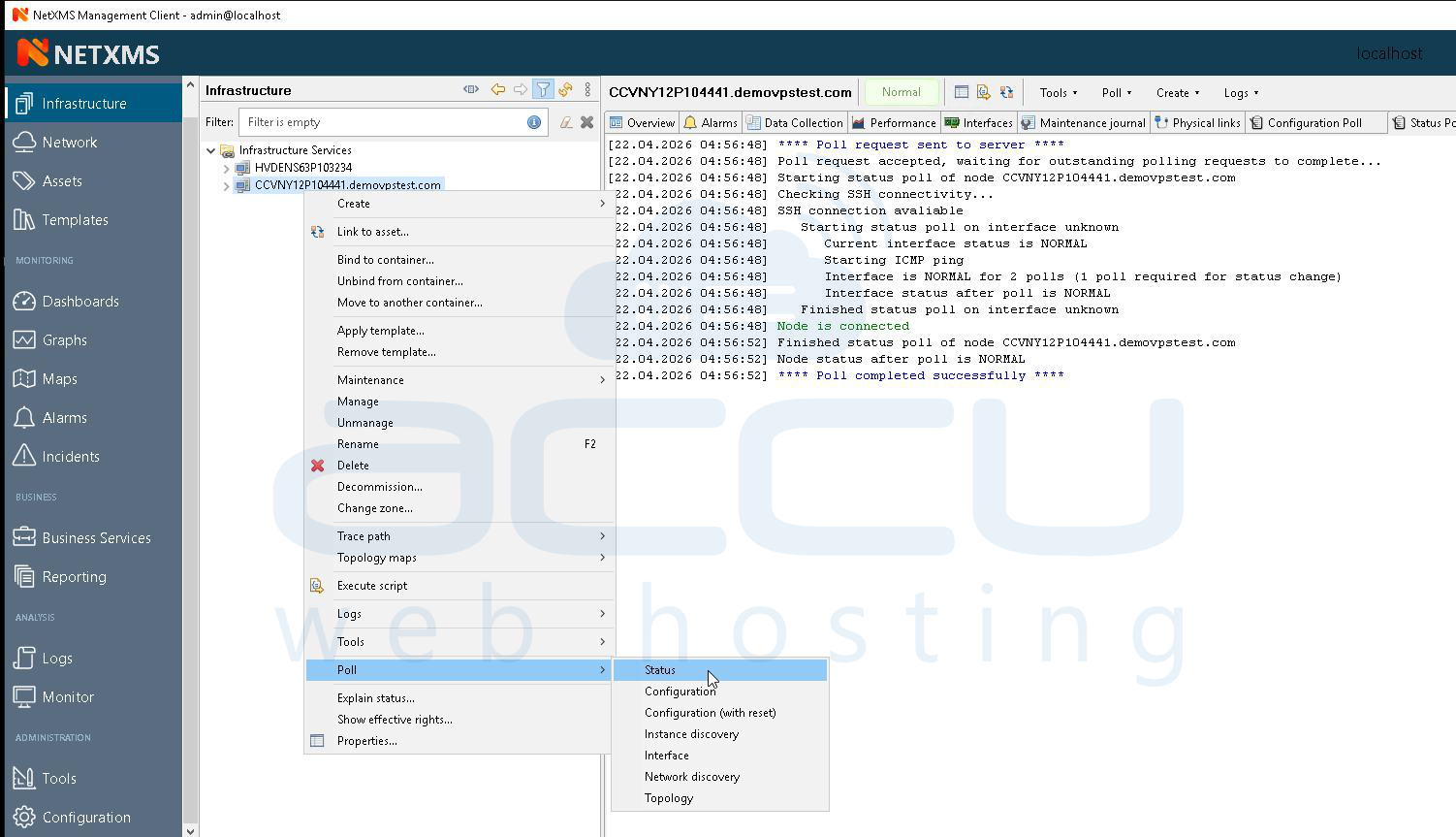Screen dimensions: 1456x837
Task: Clear the filter with the eraser icon
Action: coord(566,122)
